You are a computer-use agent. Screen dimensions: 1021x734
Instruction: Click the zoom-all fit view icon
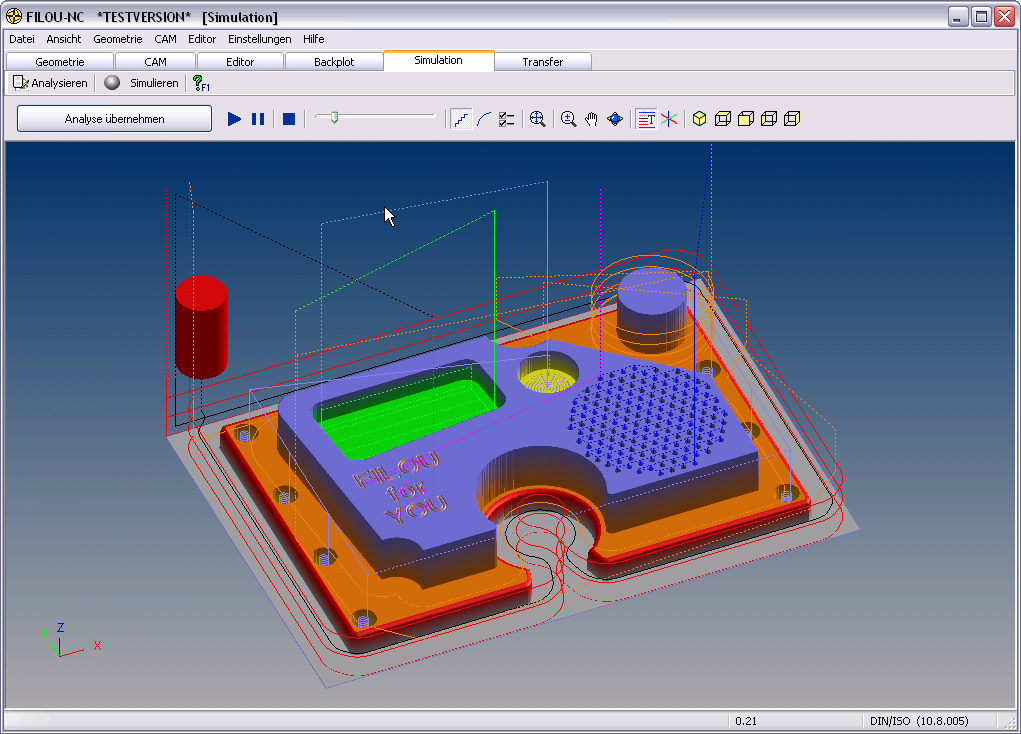tap(537, 119)
